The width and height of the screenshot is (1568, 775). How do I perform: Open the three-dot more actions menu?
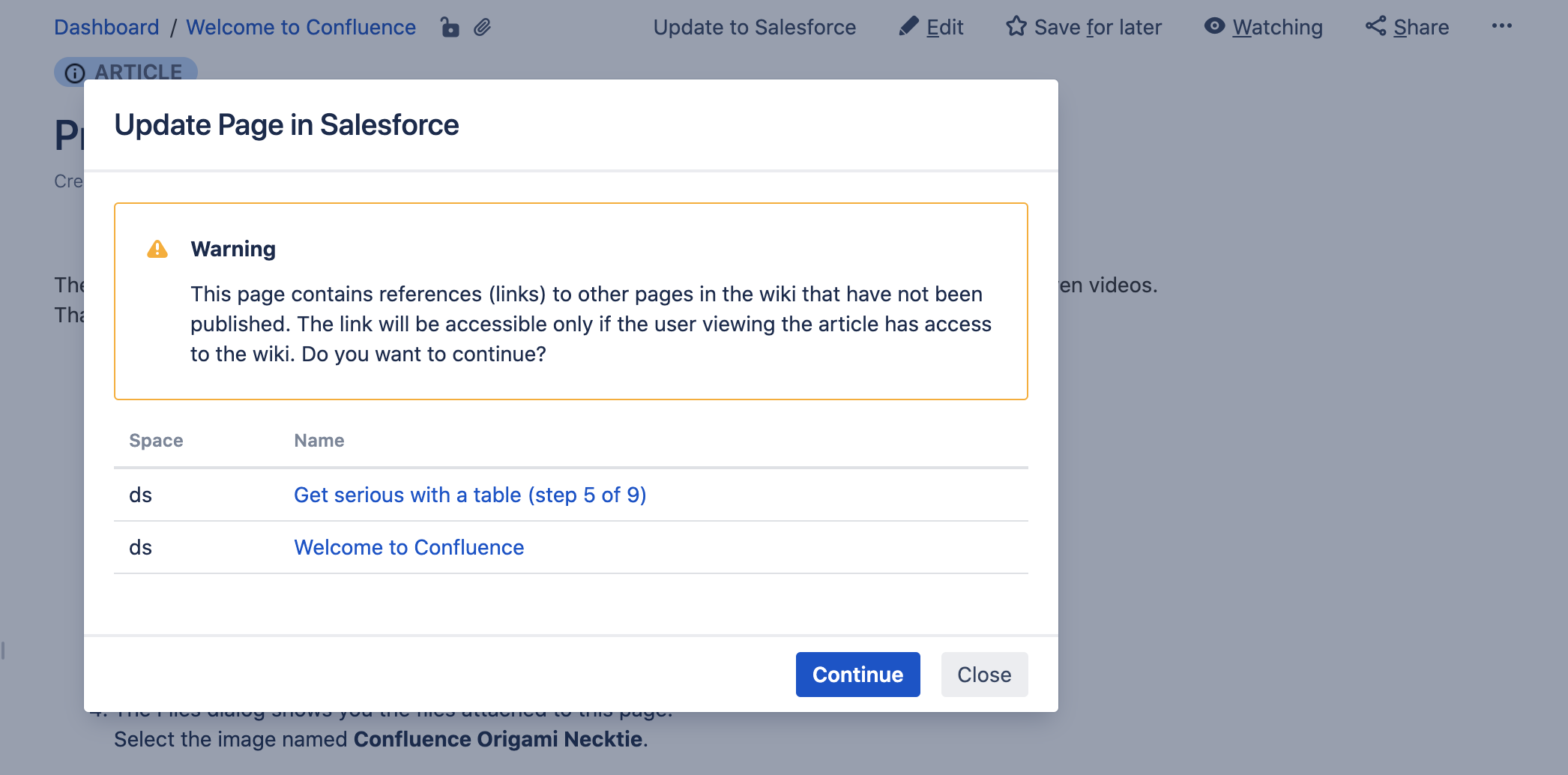coord(1501,26)
